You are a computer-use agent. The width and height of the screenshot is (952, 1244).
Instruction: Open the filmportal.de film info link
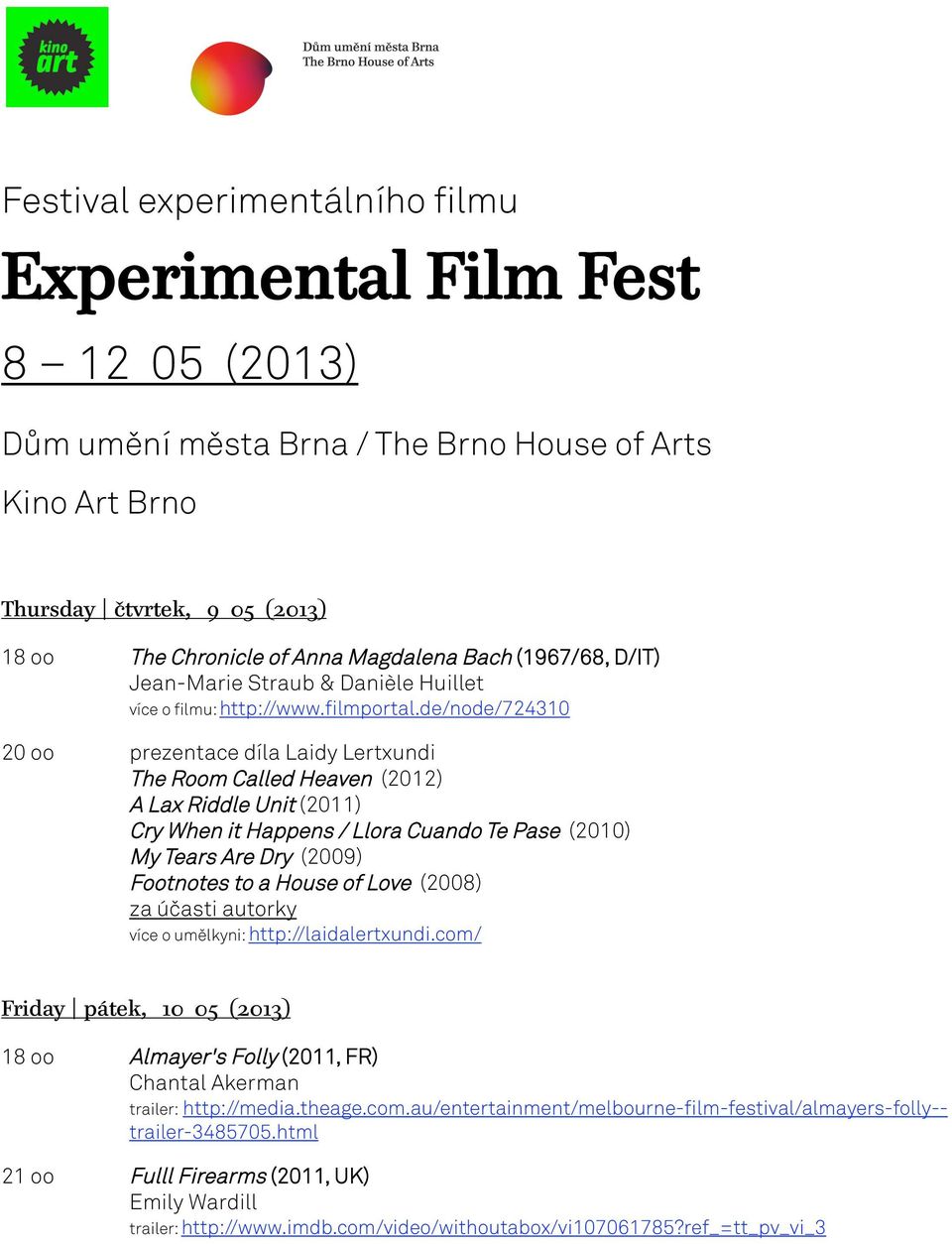(395, 708)
